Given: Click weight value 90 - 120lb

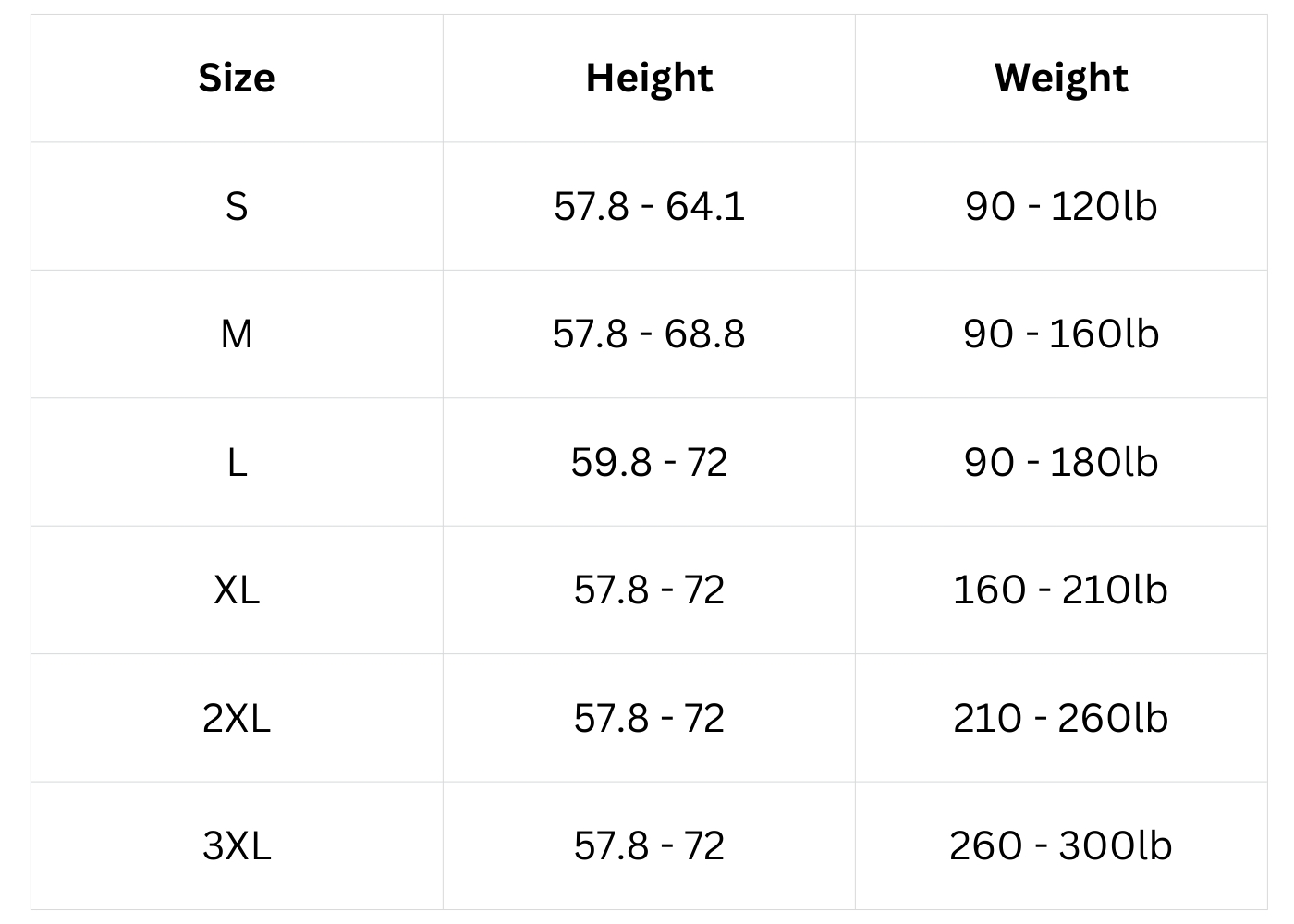Looking at the screenshot, I should pos(1061,206).
